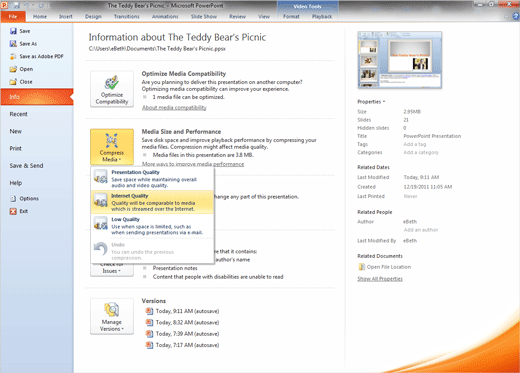Switch to the Transitions tab
The image size is (520, 373).
coord(127,16)
